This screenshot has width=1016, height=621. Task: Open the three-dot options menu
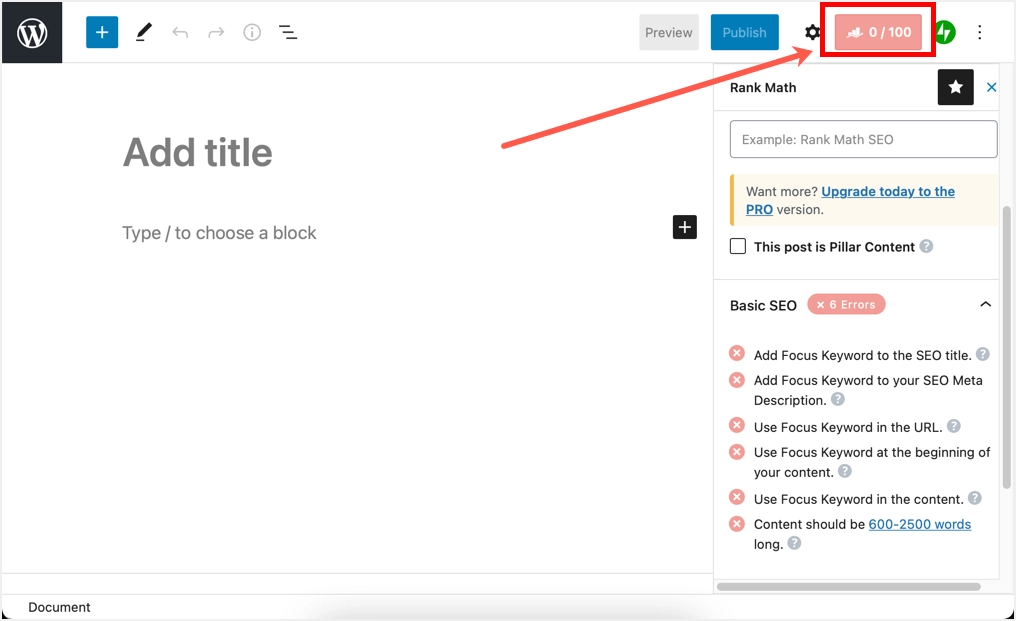click(x=980, y=32)
